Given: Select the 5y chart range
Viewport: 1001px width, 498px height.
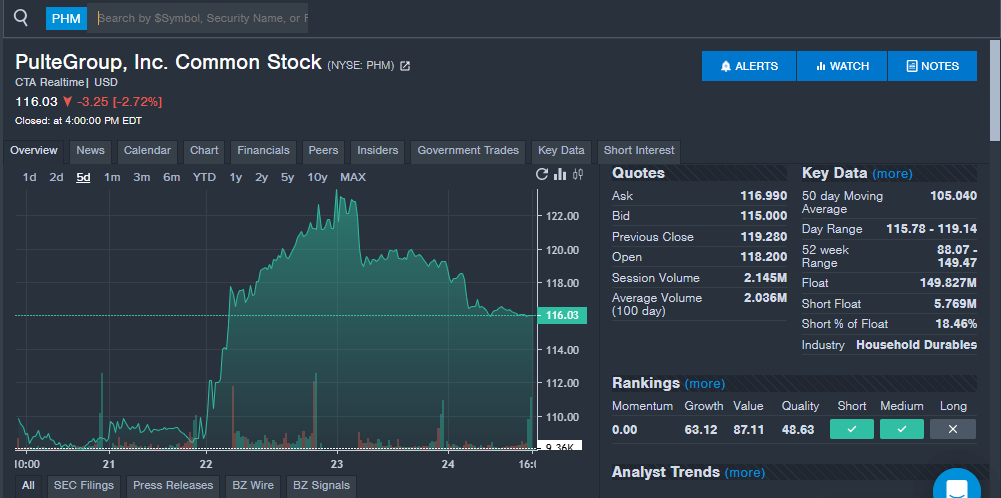Looking at the screenshot, I should point(287,177).
